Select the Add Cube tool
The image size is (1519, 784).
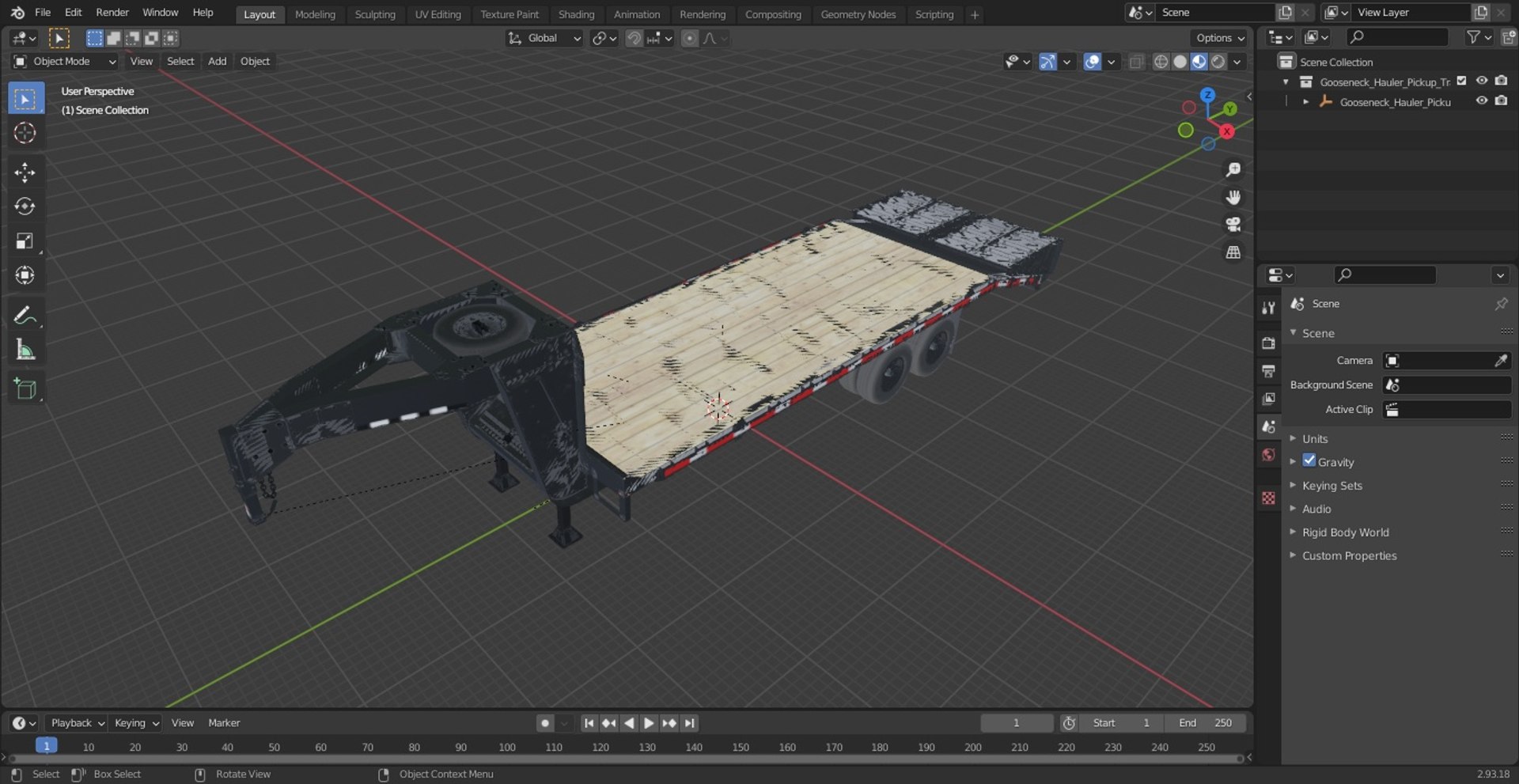point(25,389)
